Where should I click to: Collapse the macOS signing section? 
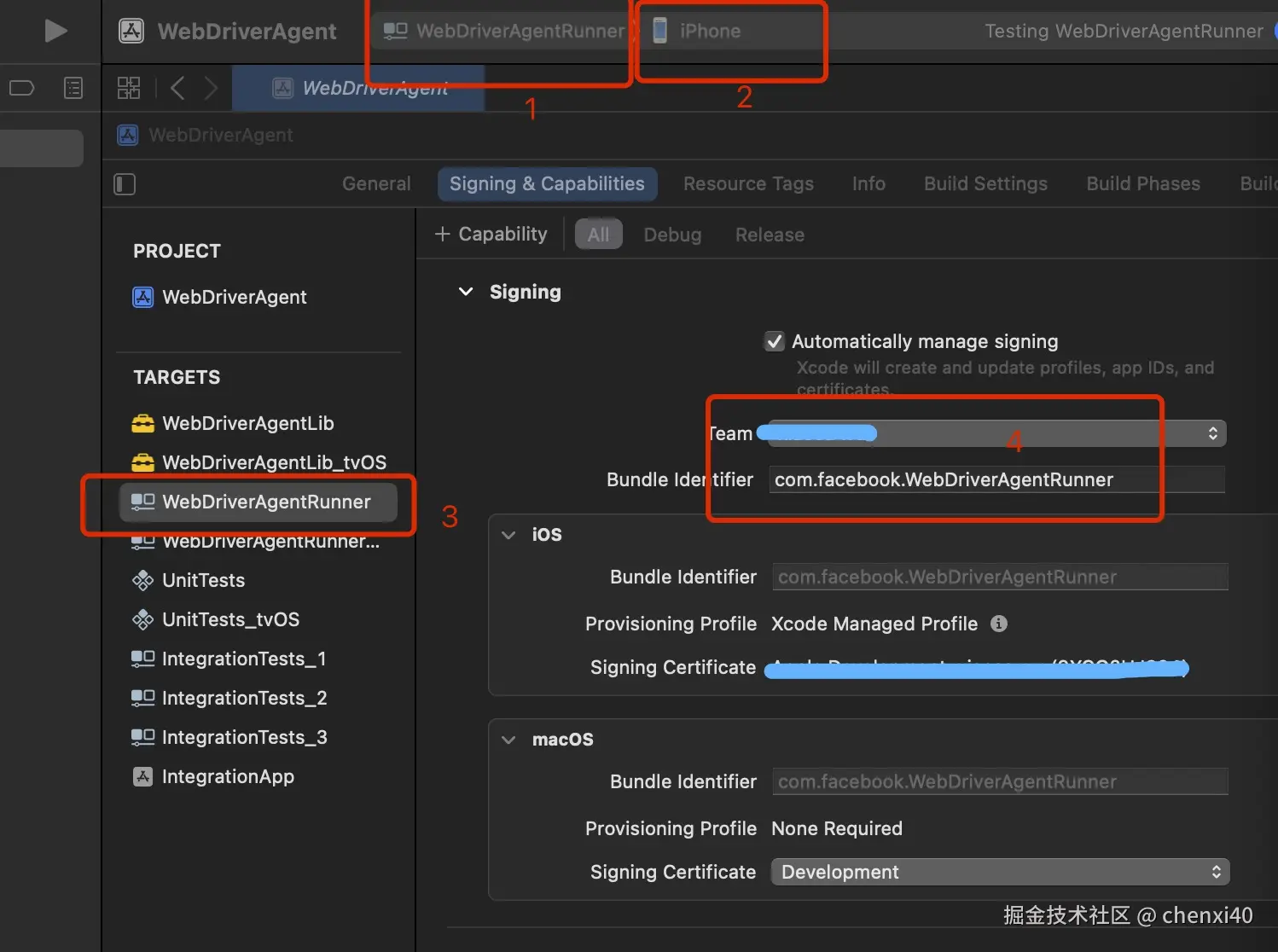(508, 740)
